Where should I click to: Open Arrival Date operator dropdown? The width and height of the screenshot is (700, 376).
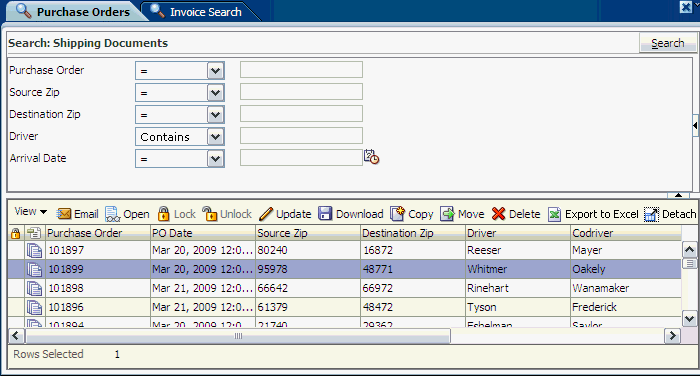pos(215,159)
